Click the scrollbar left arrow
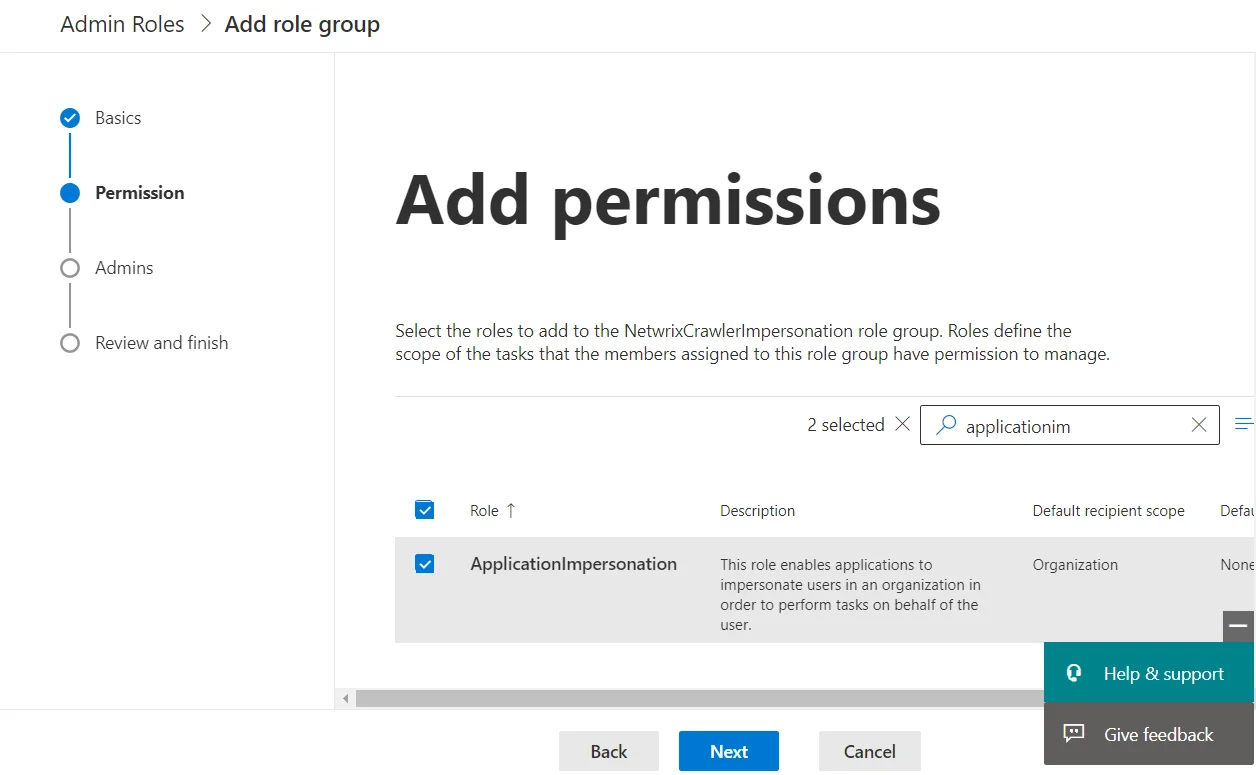Screen dimensions: 1256x775 (346, 698)
